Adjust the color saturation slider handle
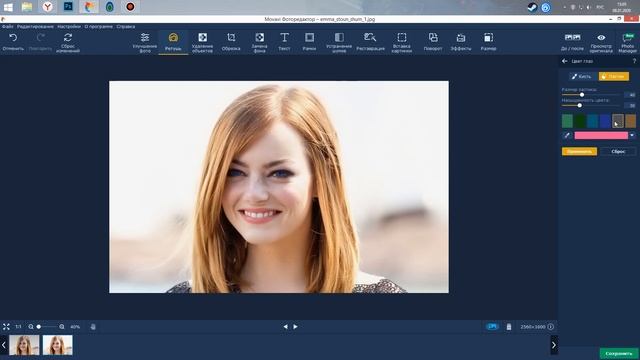 pyautogui.click(x=580, y=105)
